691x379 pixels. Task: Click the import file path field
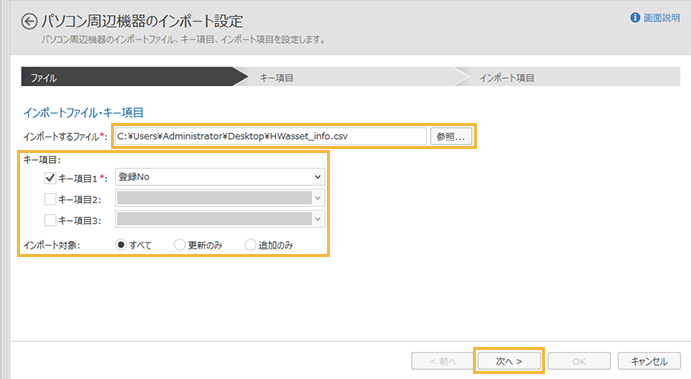[271, 136]
